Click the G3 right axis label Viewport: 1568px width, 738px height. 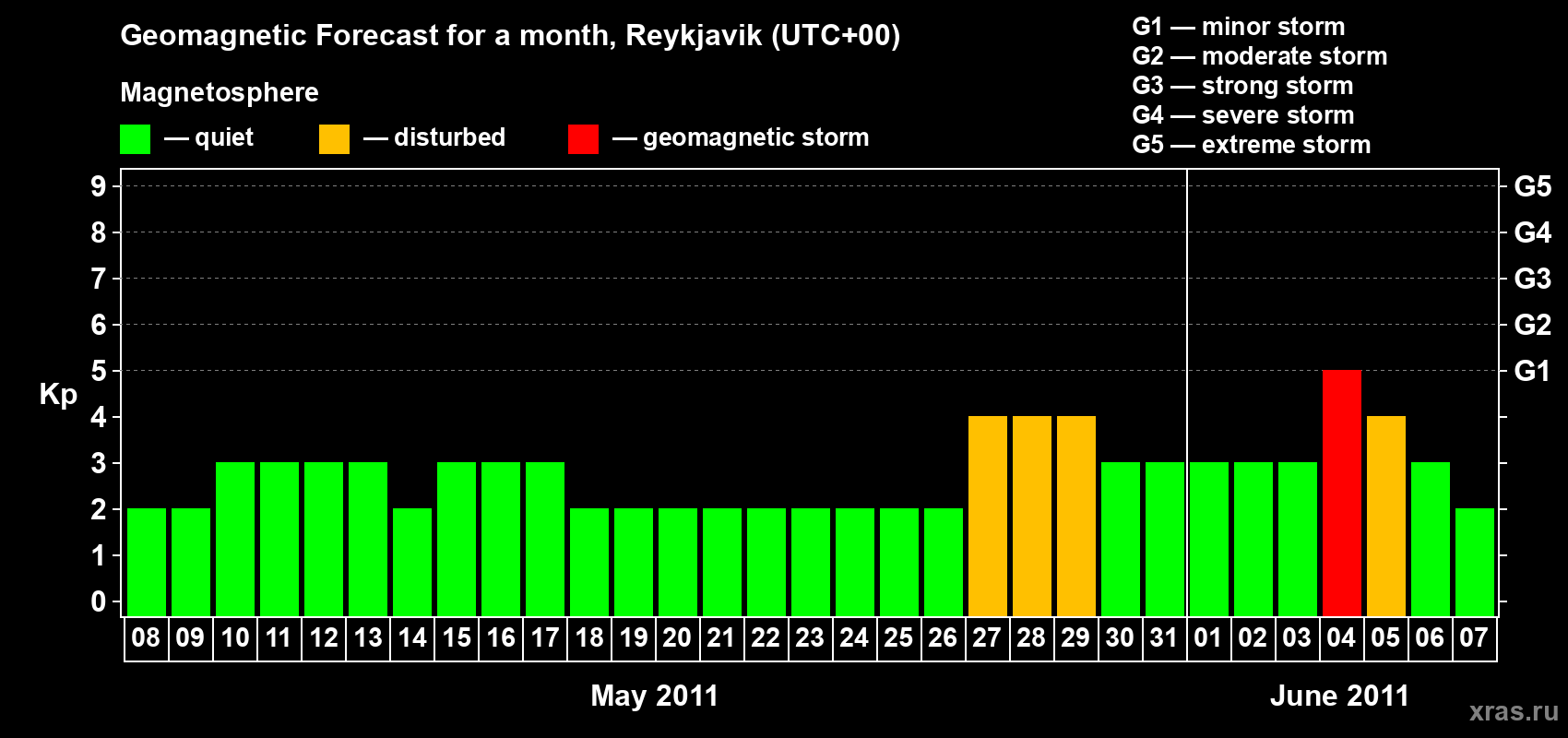1533,279
